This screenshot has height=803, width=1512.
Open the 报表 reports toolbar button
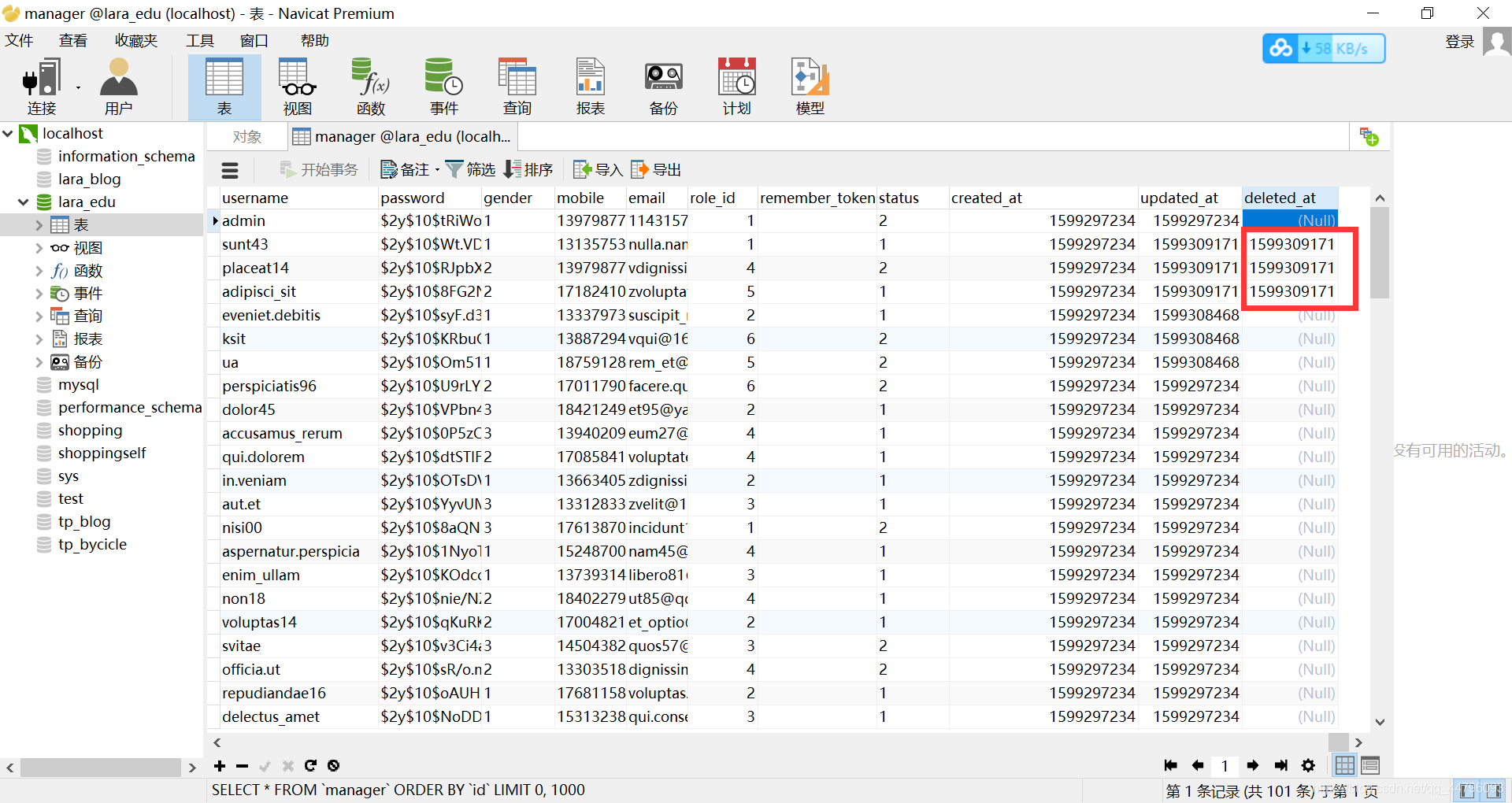tap(591, 87)
